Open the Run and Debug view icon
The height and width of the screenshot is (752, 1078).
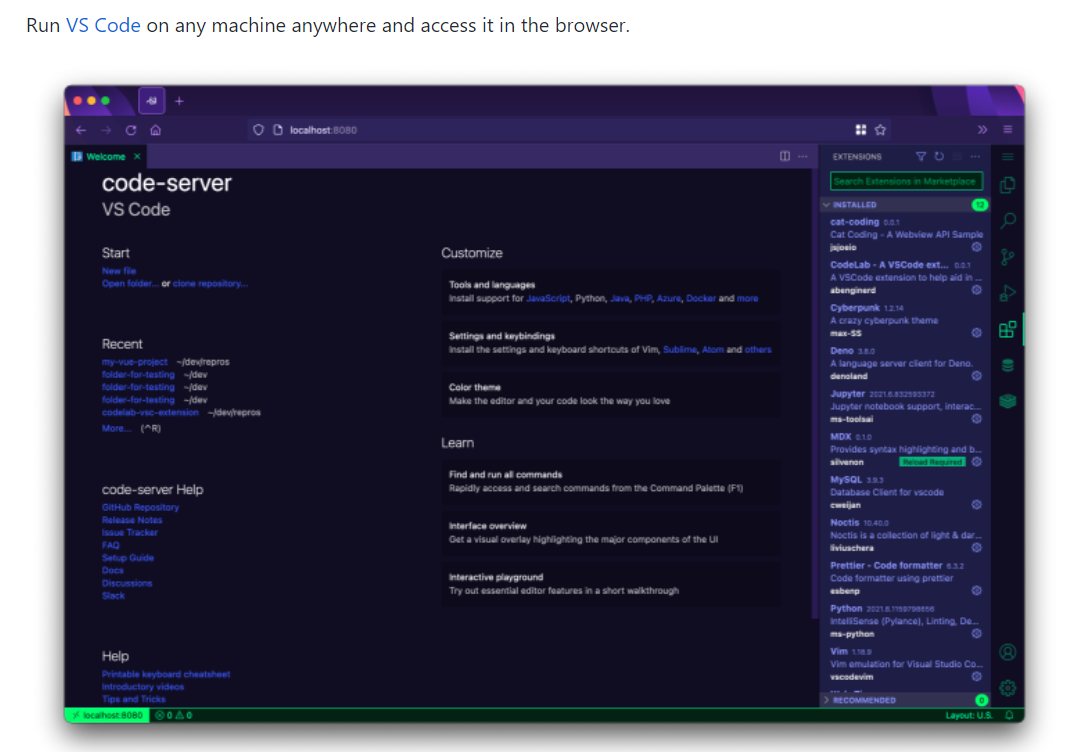pyautogui.click(x=1007, y=293)
